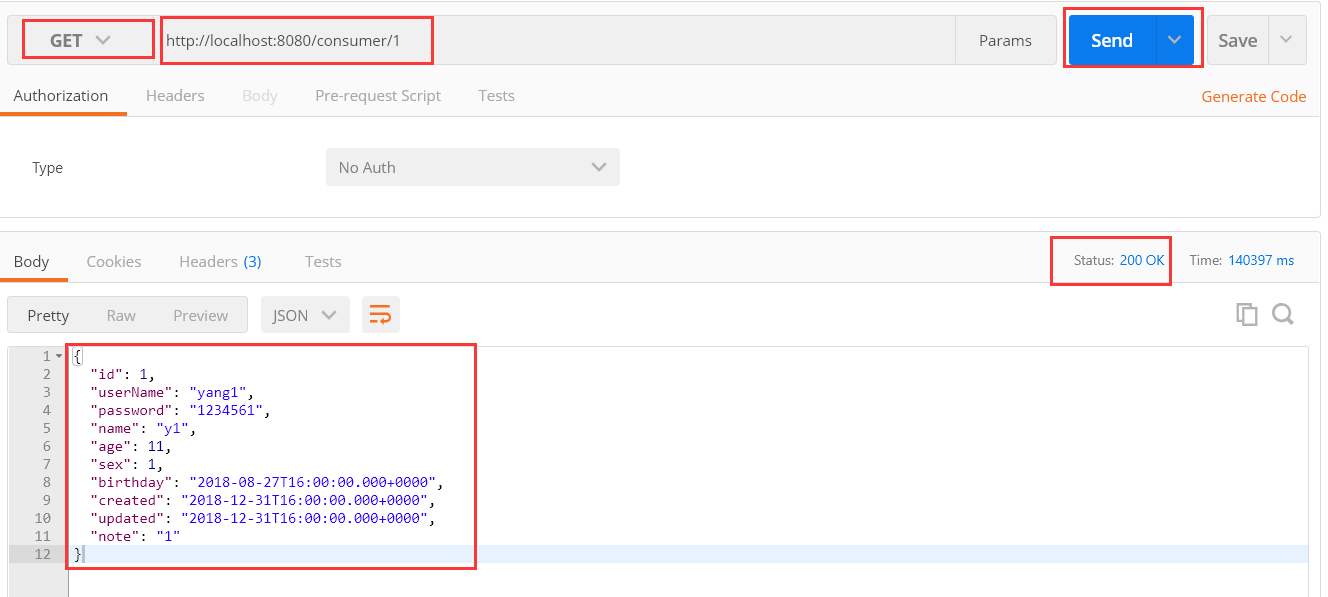This screenshot has height=597, width=1328.
Task: Select the response Body tab
Action: pyautogui.click(x=31, y=261)
